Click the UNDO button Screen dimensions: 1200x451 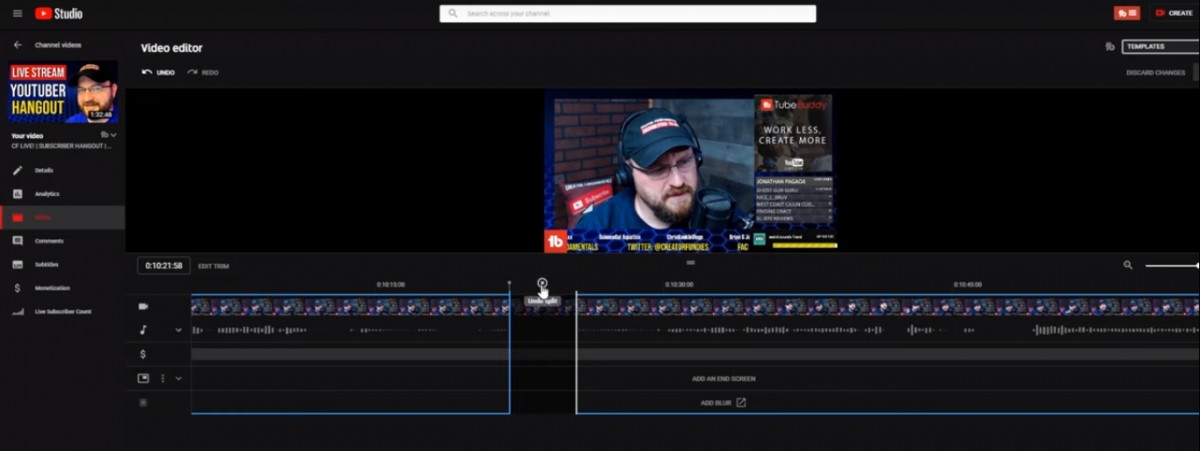[158, 72]
